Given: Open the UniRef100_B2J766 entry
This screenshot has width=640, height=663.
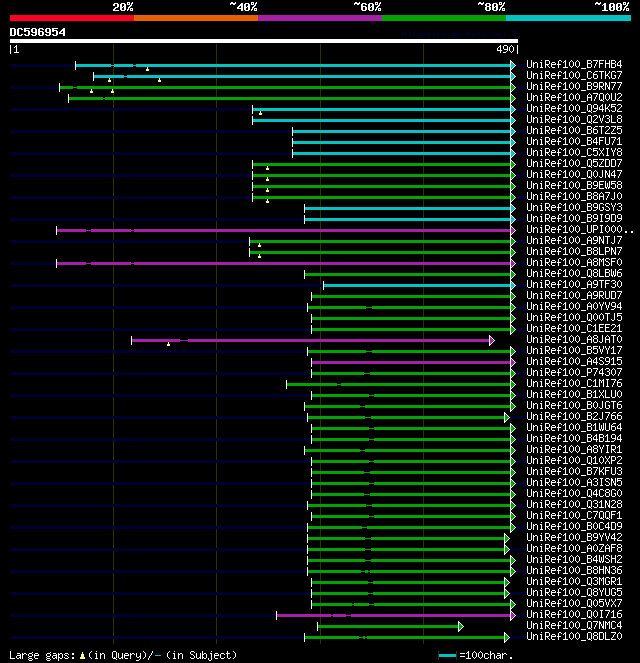Looking at the screenshot, I should [x=574, y=416].
